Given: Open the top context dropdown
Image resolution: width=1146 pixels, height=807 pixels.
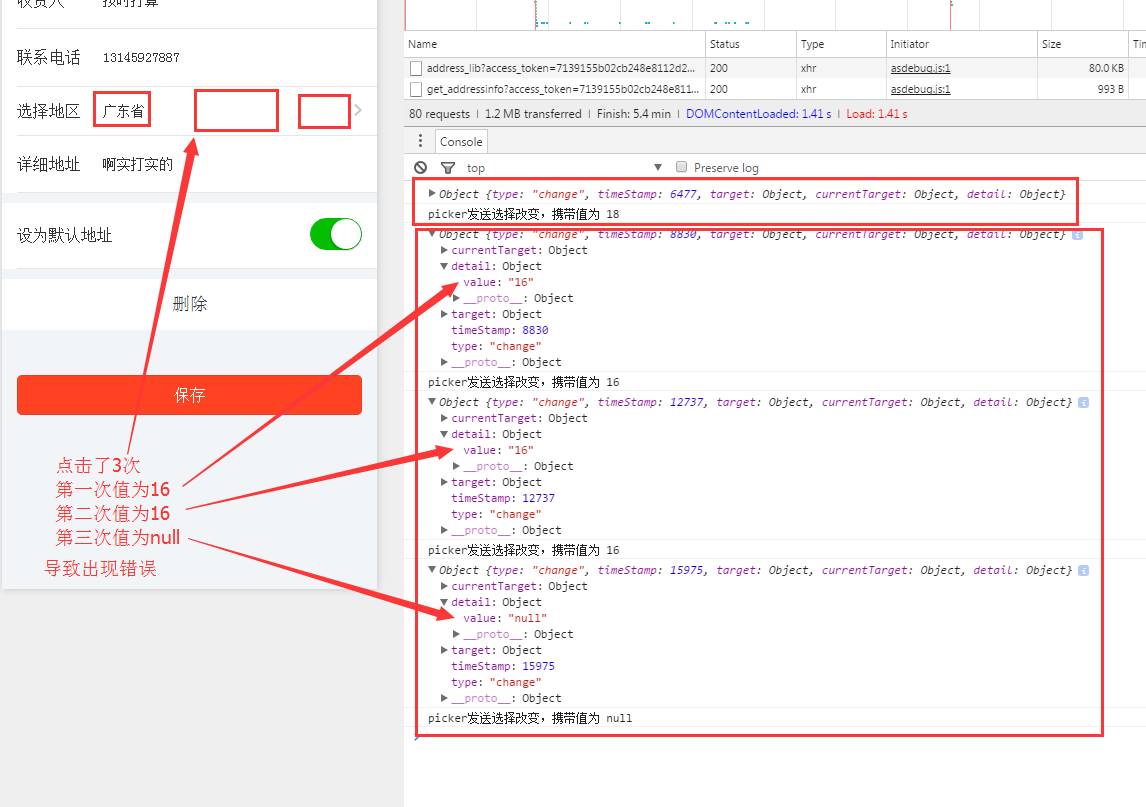Looking at the screenshot, I should [563, 167].
